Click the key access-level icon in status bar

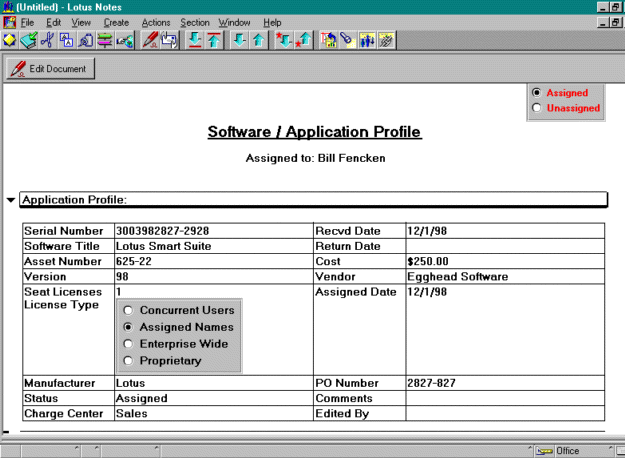click(x=544, y=451)
